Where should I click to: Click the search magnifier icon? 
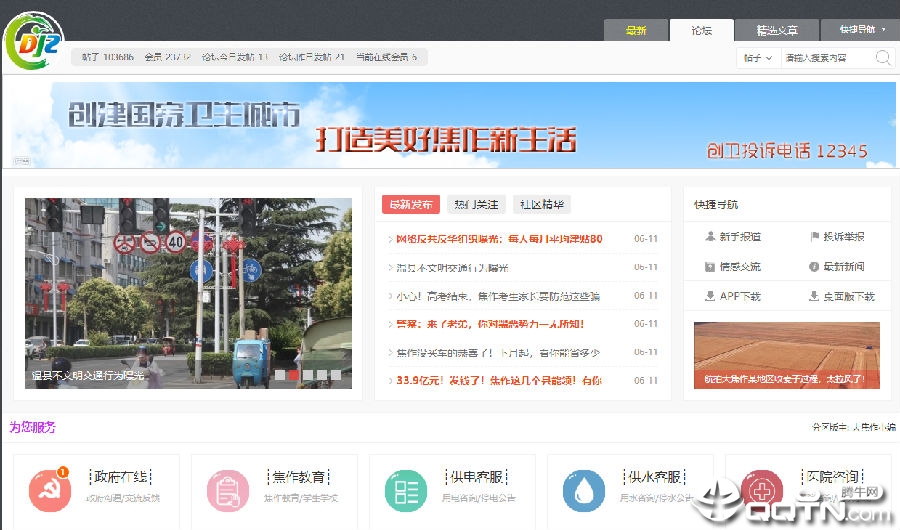pyautogui.click(x=883, y=58)
